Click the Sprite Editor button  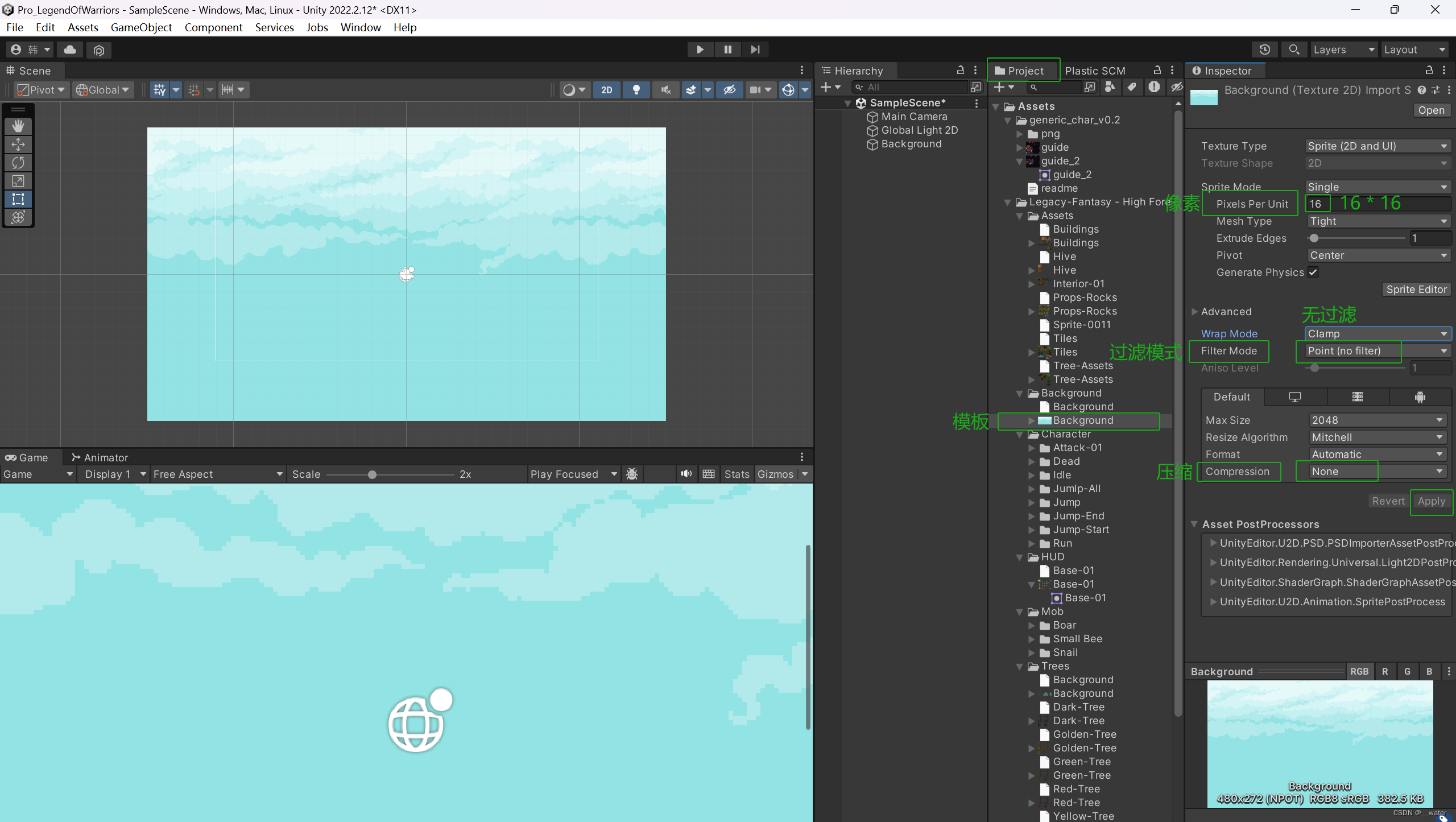tap(1416, 290)
